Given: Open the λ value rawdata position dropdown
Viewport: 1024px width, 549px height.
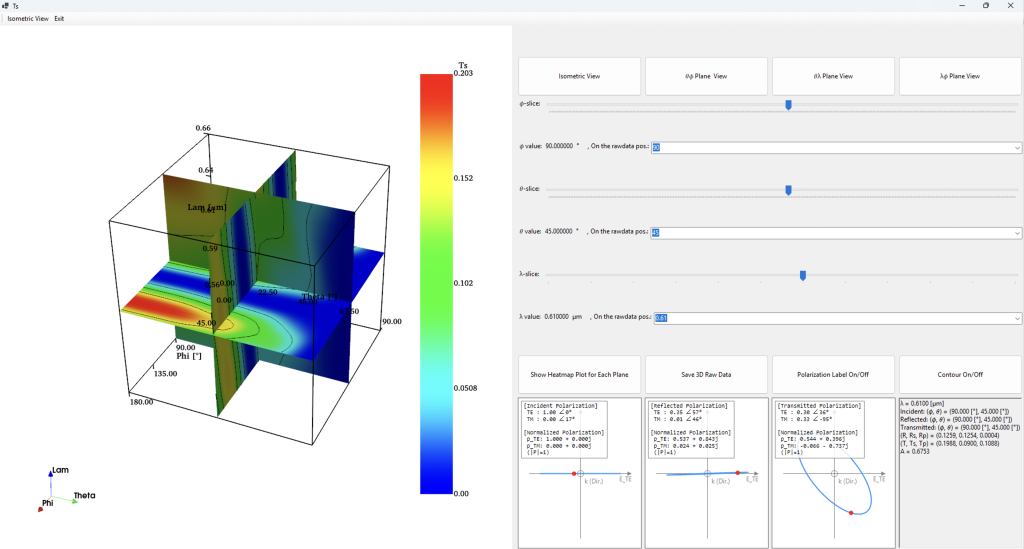Looking at the screenshot, I should point(1017,318).
